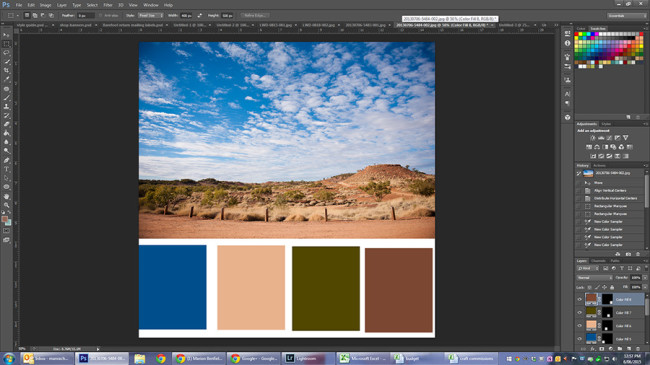Select the Dodge tool

[x=6, y=151]
